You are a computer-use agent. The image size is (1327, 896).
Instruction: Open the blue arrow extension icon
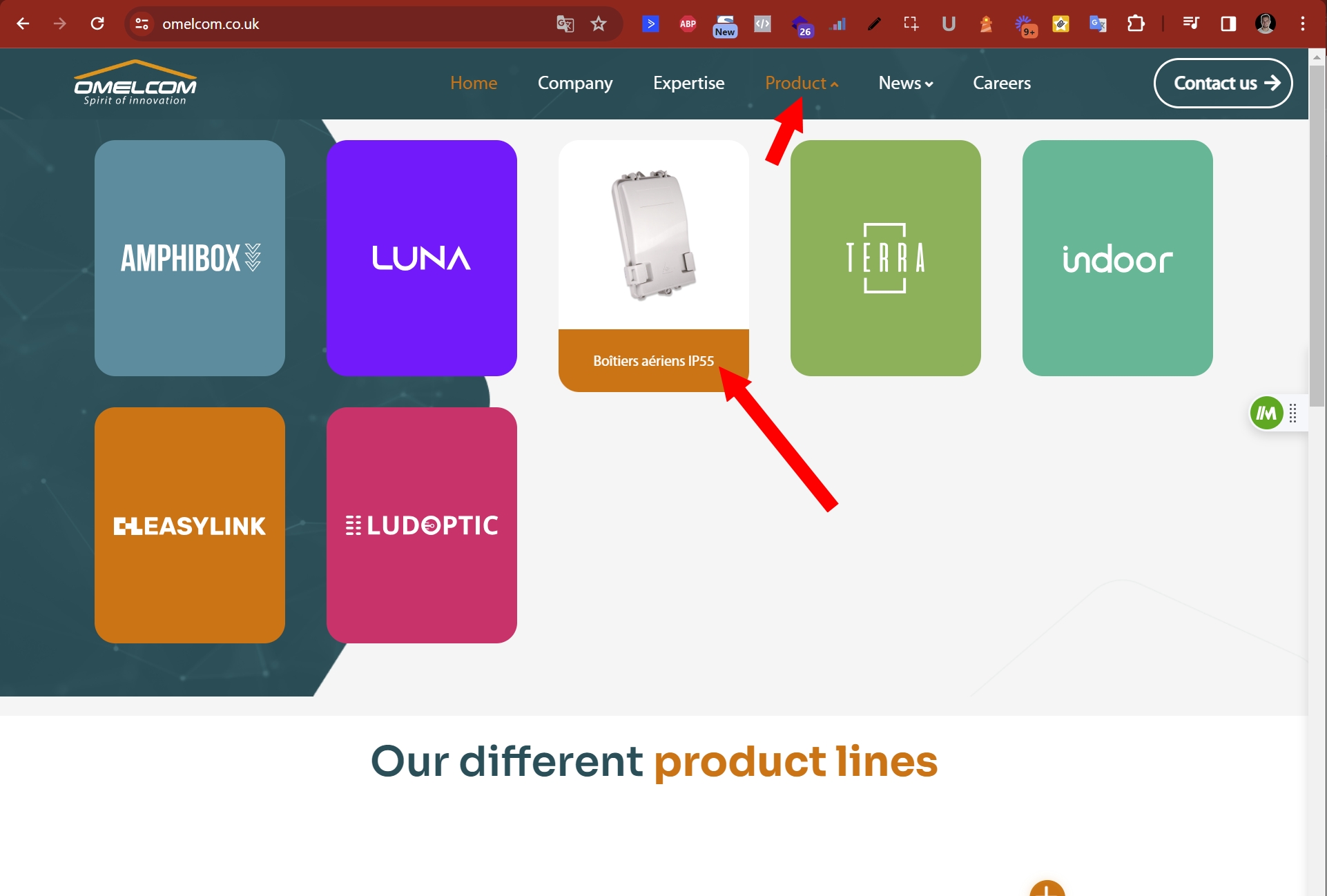[650, 24]
